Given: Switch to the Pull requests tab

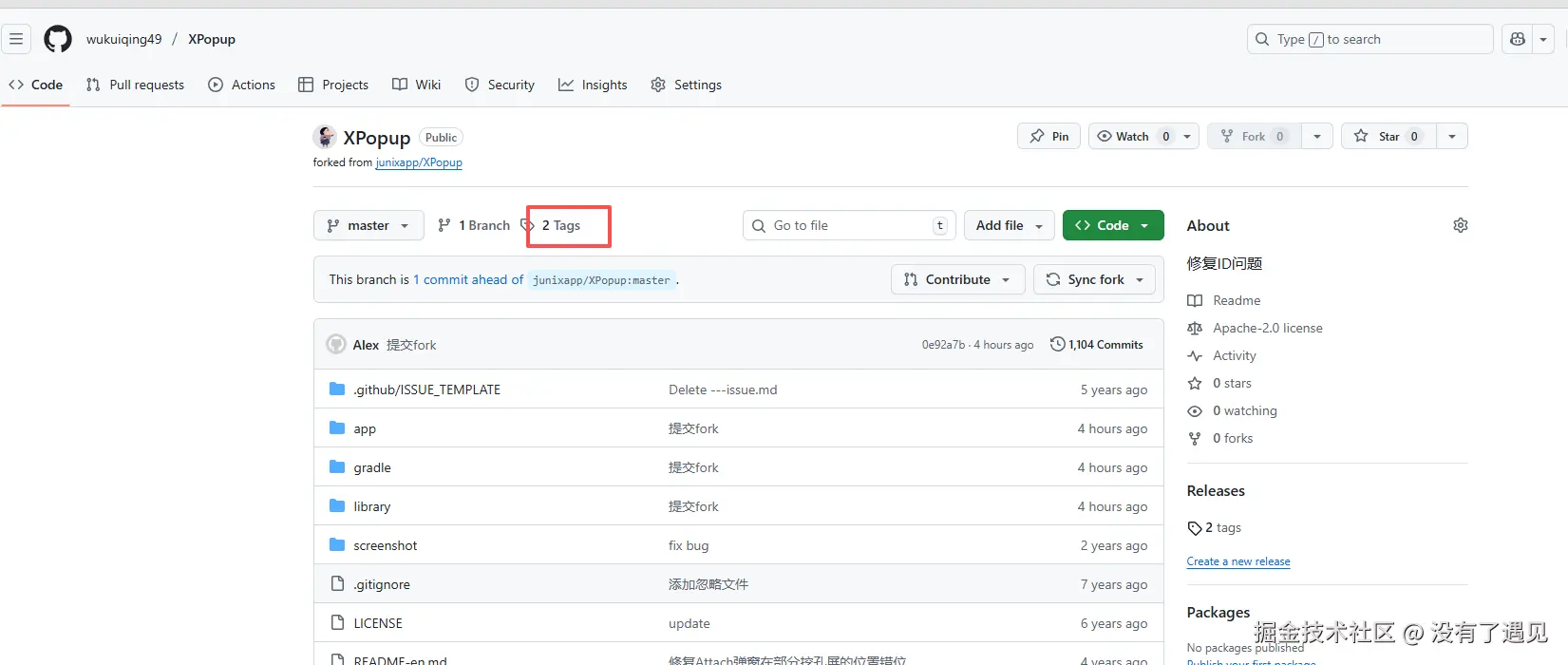Looking at the screenshot, I should click(x=135, y=85).
